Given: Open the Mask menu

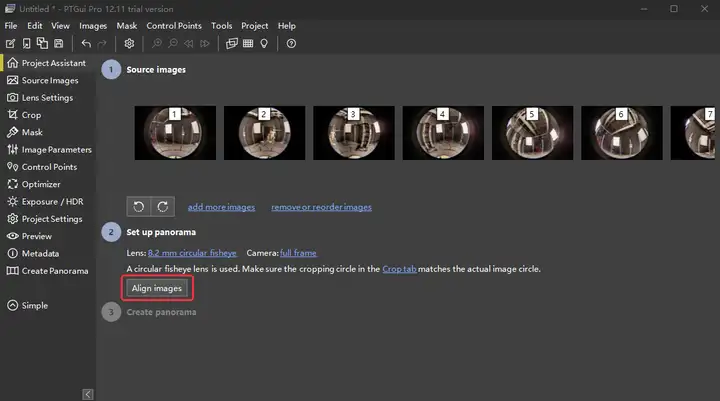Looking at the screenshot, I should (x=127, y=26).
